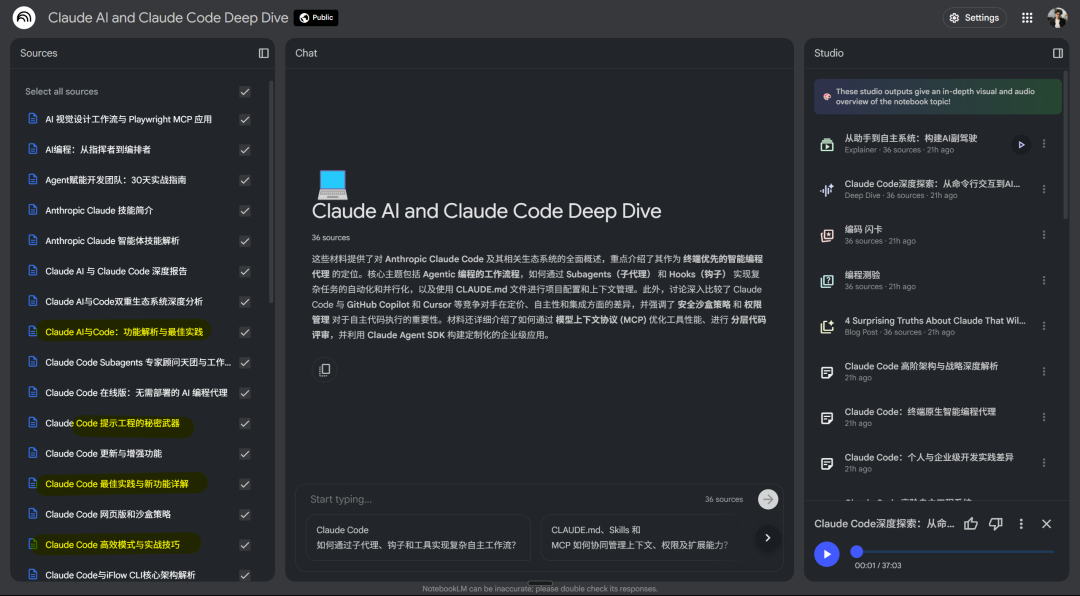Click the video overview icon for 从助手到自主系统
The height and width of the screenshot is (596, 1080).
827,145
